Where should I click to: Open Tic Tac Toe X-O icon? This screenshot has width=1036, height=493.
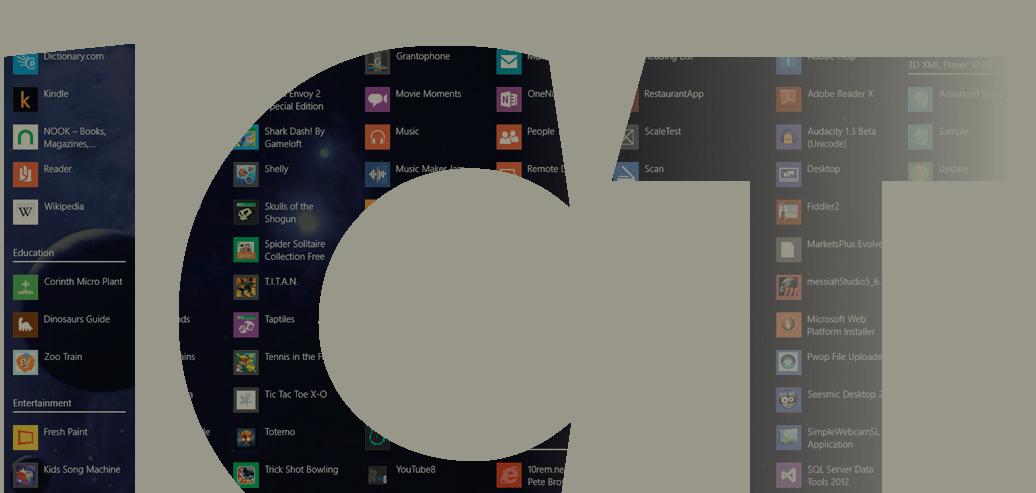(x=246, y=400)
